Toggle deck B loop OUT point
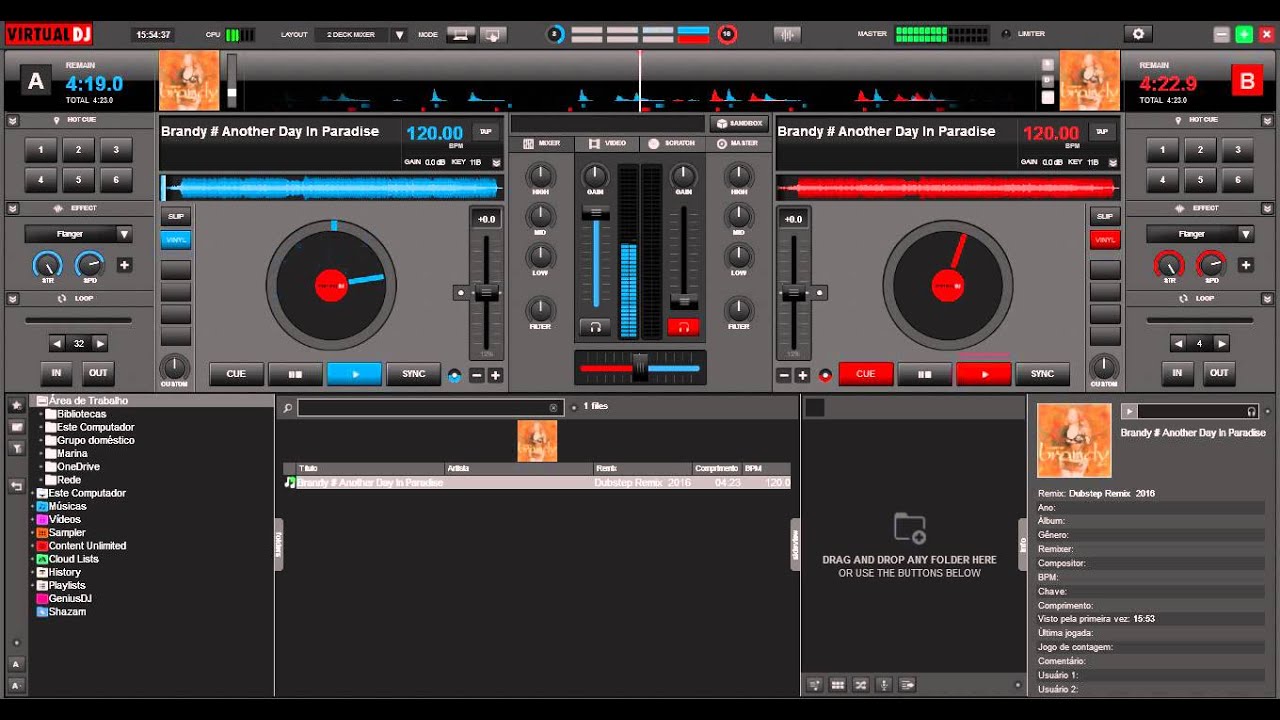The height and width of the screenshot is (720, 1280). pos(1219,373)
